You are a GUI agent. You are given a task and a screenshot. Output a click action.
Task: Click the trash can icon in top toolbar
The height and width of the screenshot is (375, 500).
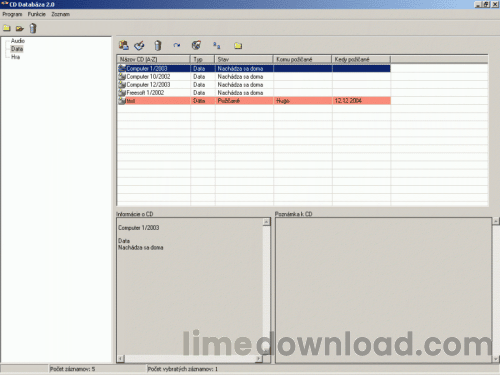pos(33,28)
